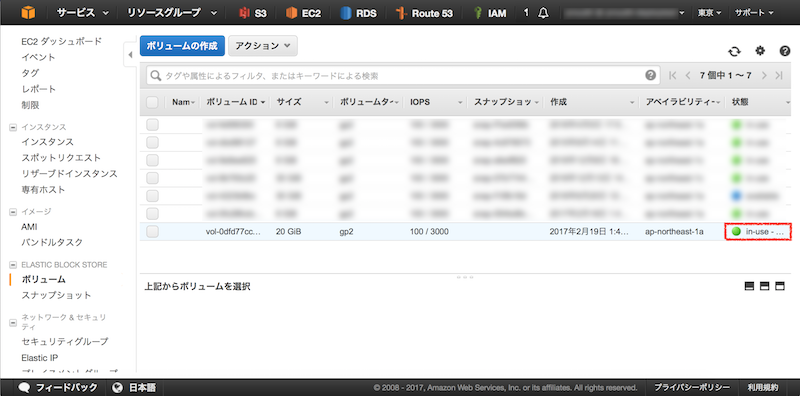Open イベント in the sidebar
This screenshot has width=800, height=396.
tap(38, 57)
